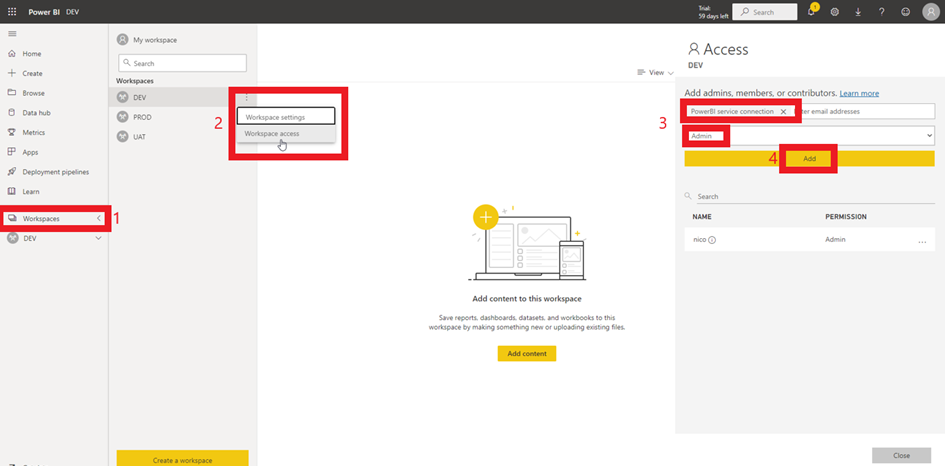Remove the PowerBI service connection chip
945x466 pixels.
pyautogui.click(x=783, y=112)
